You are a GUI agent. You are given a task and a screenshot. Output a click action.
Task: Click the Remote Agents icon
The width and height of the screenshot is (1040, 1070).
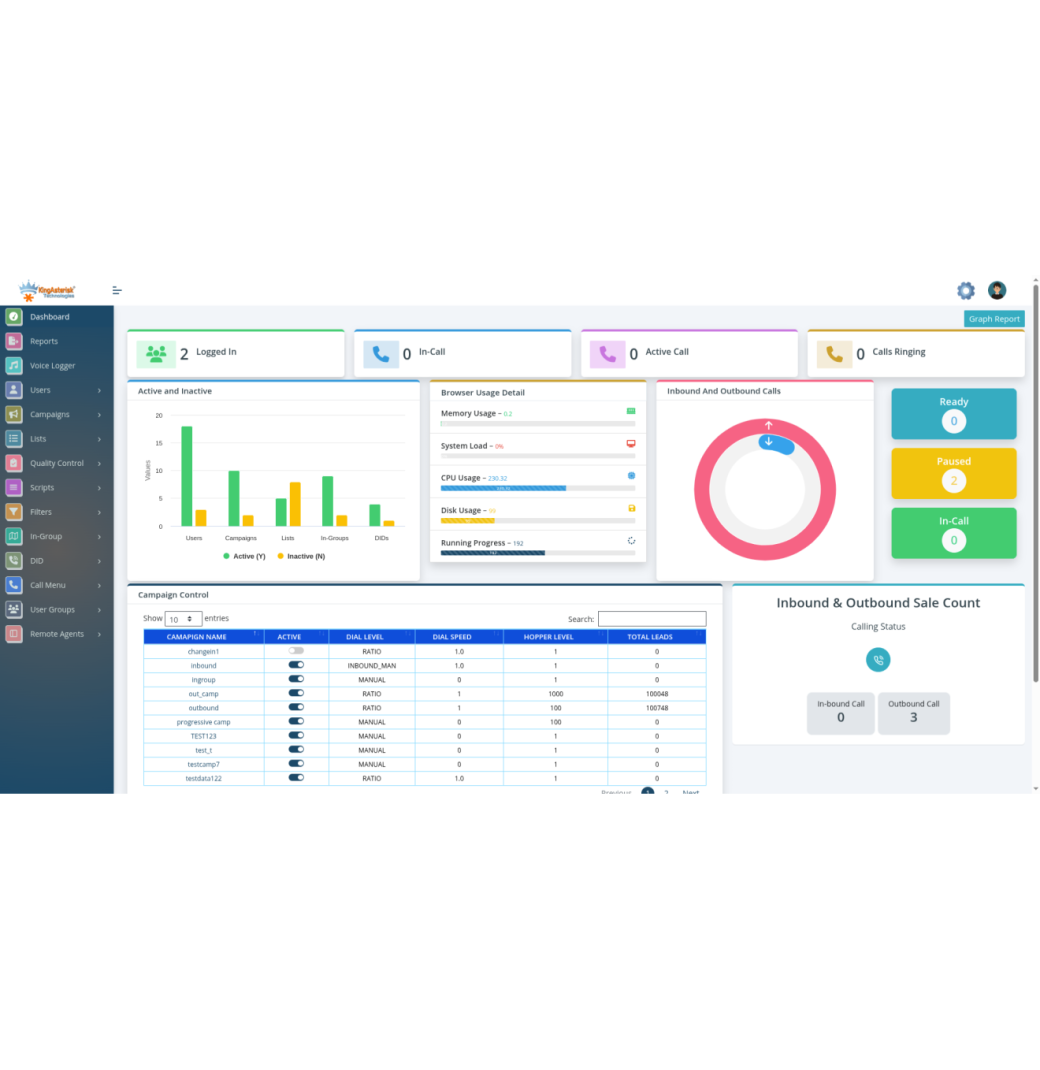[x=14, y=634]
